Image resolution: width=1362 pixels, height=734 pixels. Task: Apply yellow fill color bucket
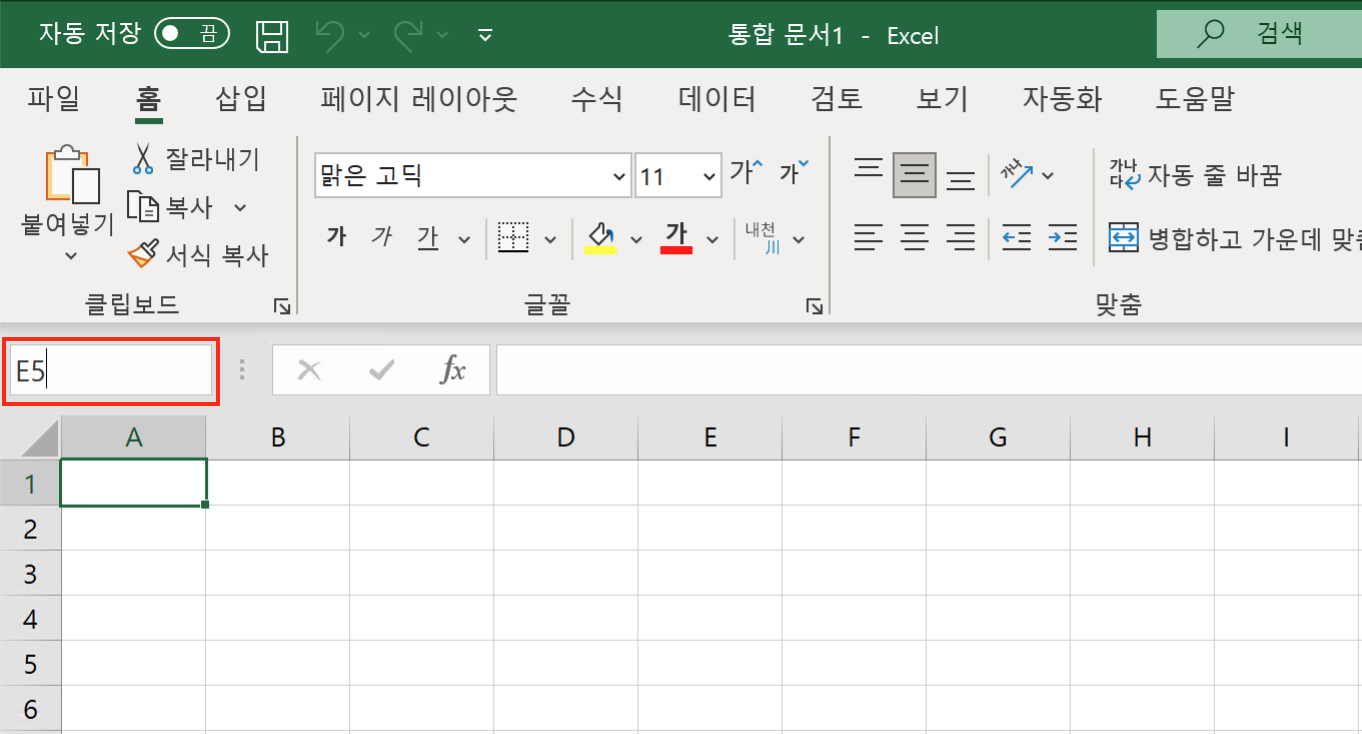coord(600,238)
